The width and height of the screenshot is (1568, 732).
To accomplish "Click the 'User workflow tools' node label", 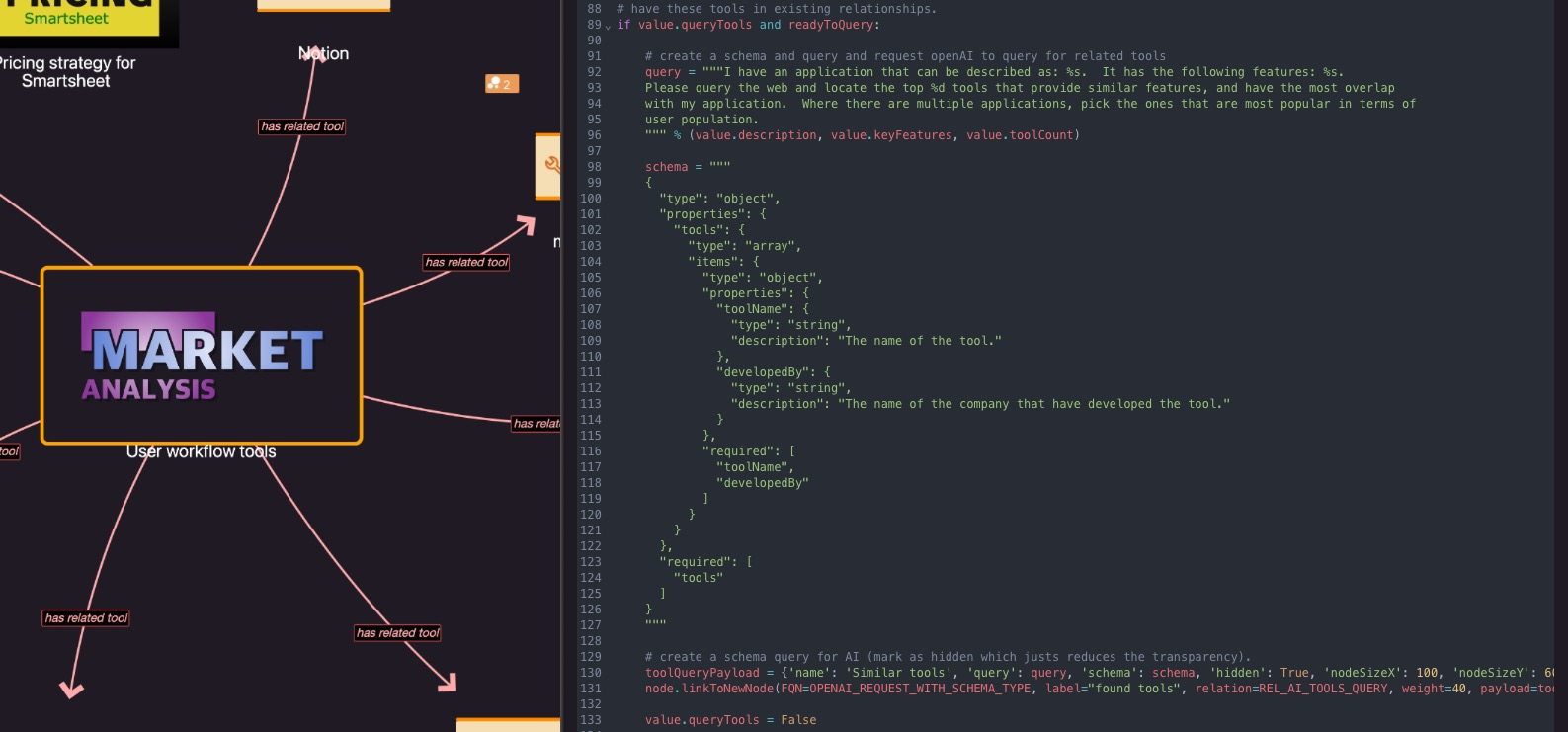I will (x=201, y=452).
